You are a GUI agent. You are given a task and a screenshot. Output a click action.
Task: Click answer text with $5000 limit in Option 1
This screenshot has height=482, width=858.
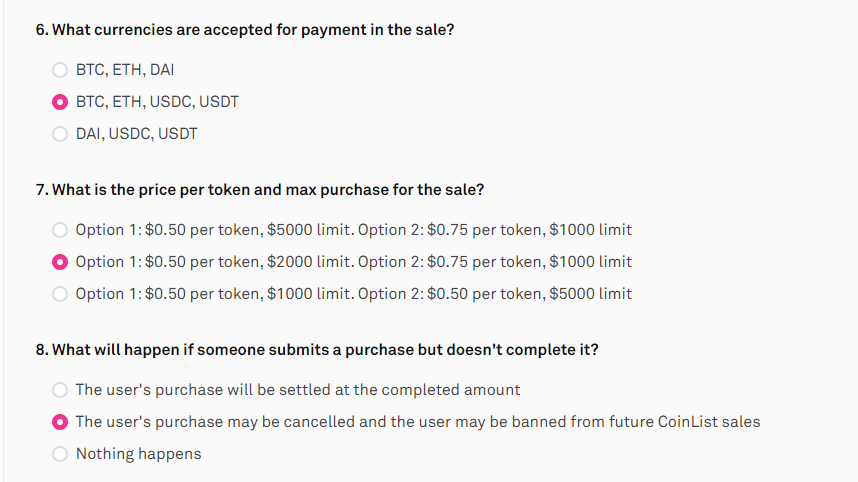point(353,230)
